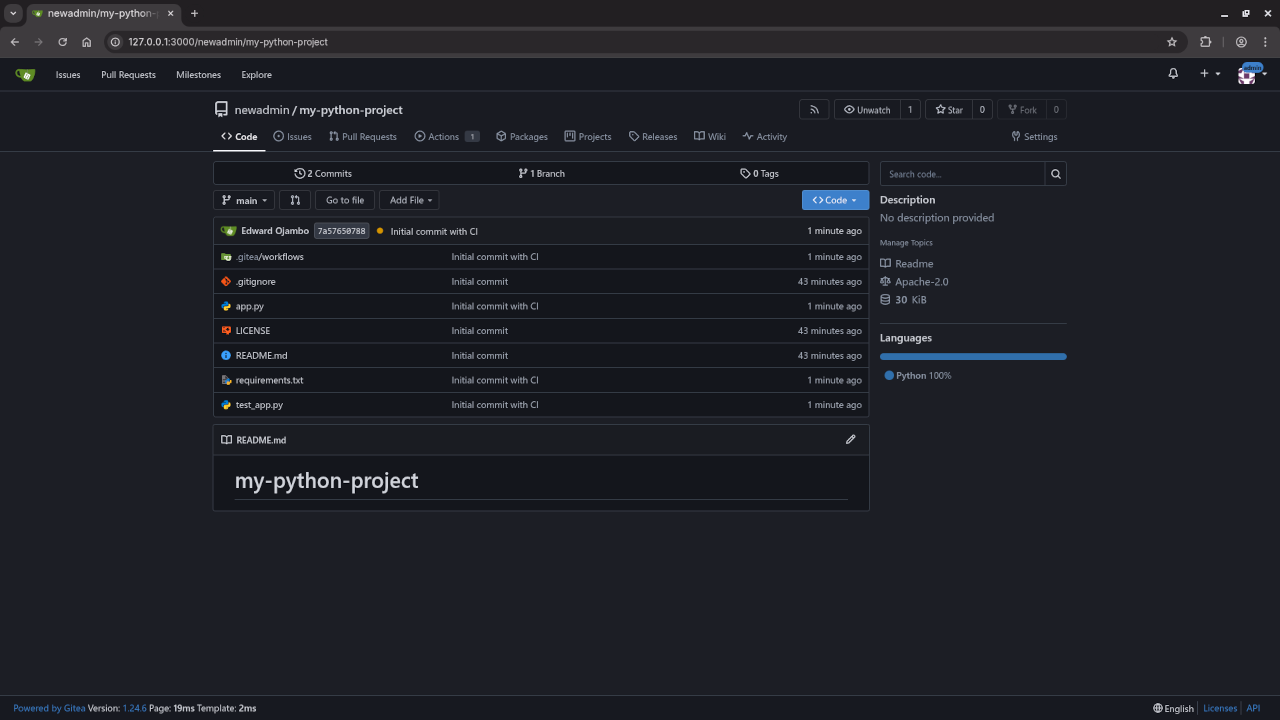Open the RSS feed button
1280x720 pixels.
pos(814,110)
